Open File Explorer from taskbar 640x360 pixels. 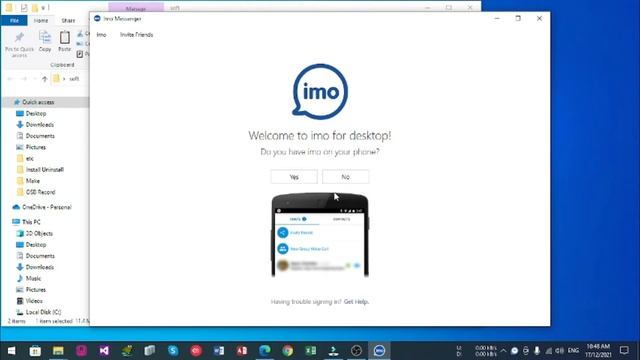[58, 351]
